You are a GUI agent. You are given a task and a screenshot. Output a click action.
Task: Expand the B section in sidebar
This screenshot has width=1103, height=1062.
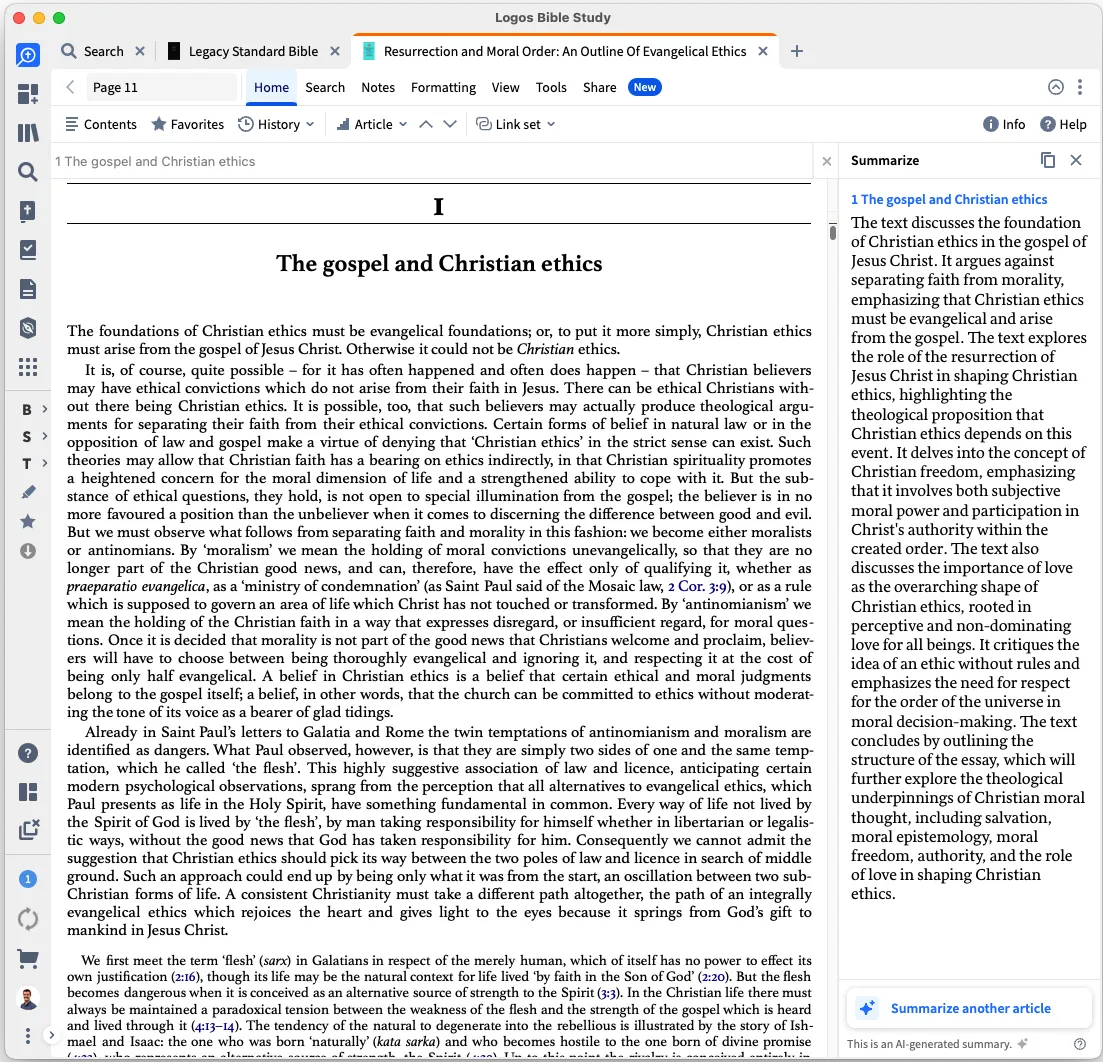click(34, 409)
